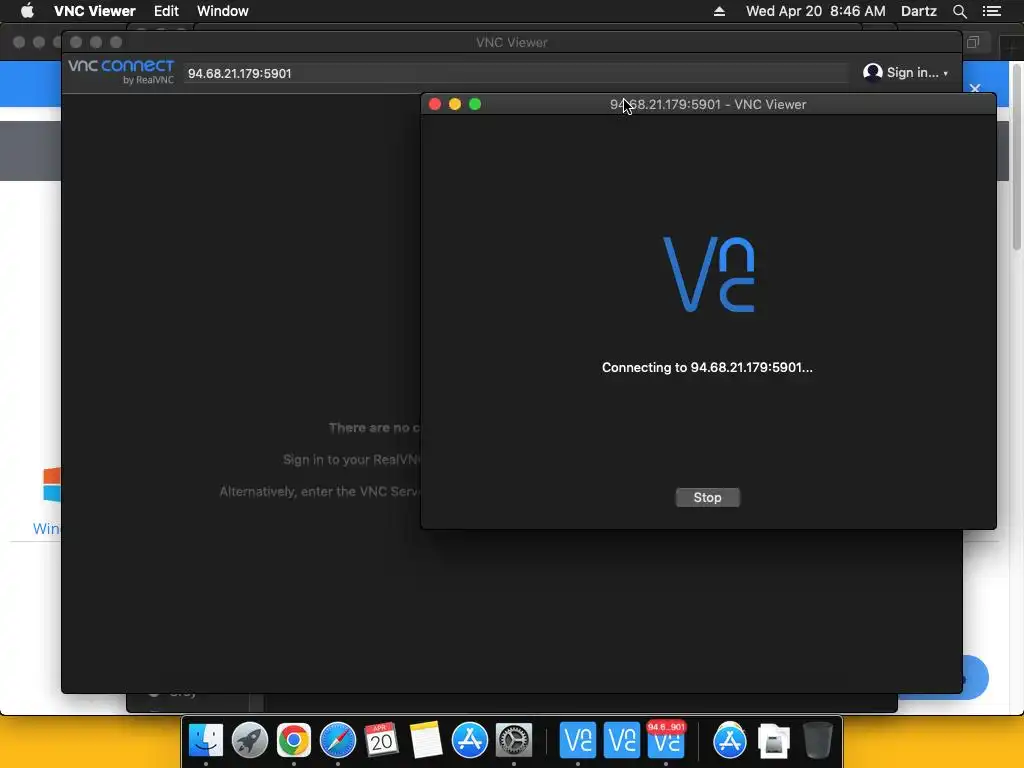The image size is (1024, 768).
Task: Click the 'Sign in to your RealVN' text
Action: 351,459
